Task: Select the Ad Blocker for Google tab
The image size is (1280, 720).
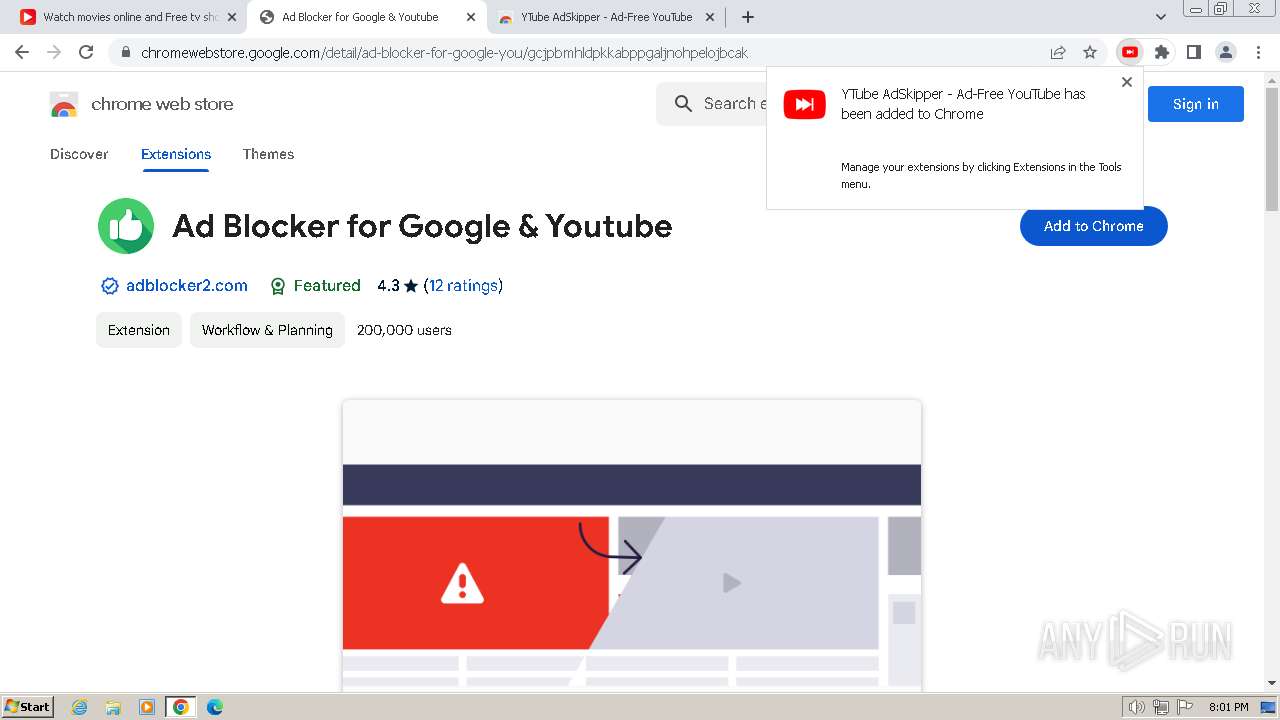Action: point(366,17)
